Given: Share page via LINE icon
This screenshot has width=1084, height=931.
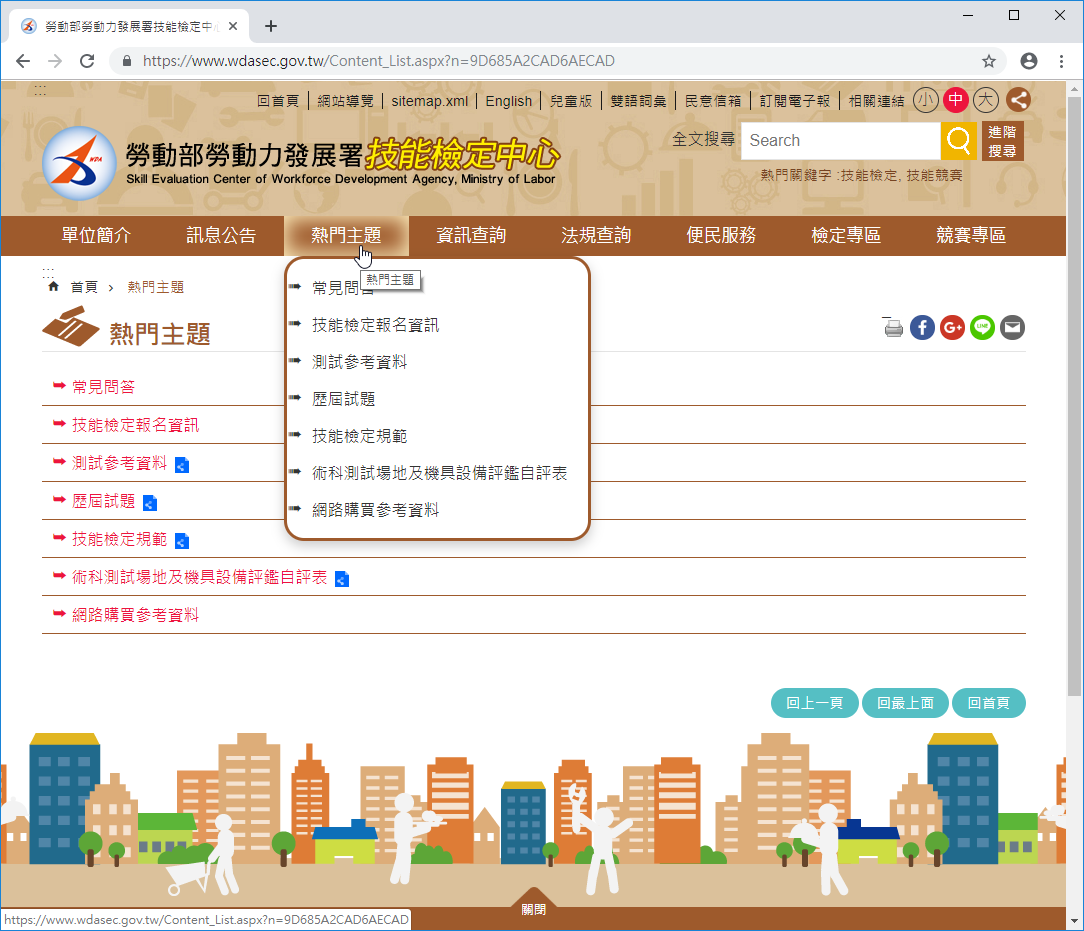Looking at the screenshot, I should [x=982, y=327].
